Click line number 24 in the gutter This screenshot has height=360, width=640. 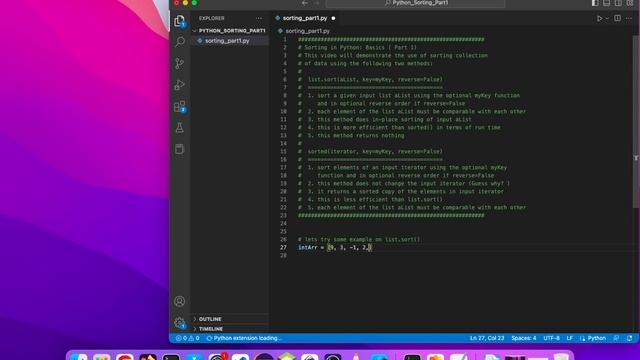(x=283, y=224)
